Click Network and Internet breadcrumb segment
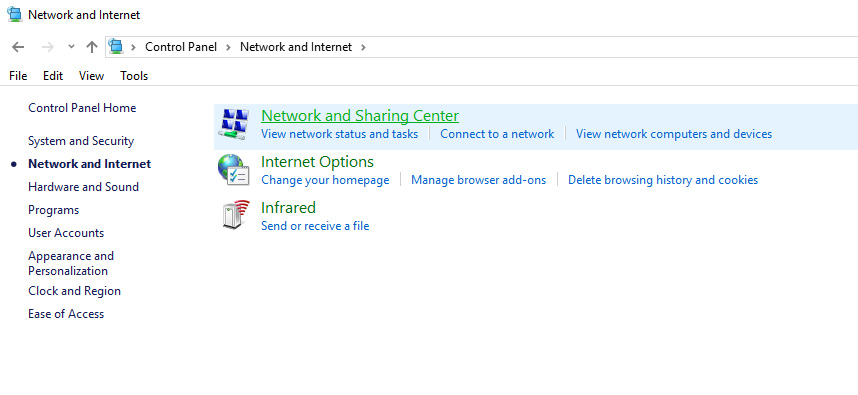 [296, 47]
